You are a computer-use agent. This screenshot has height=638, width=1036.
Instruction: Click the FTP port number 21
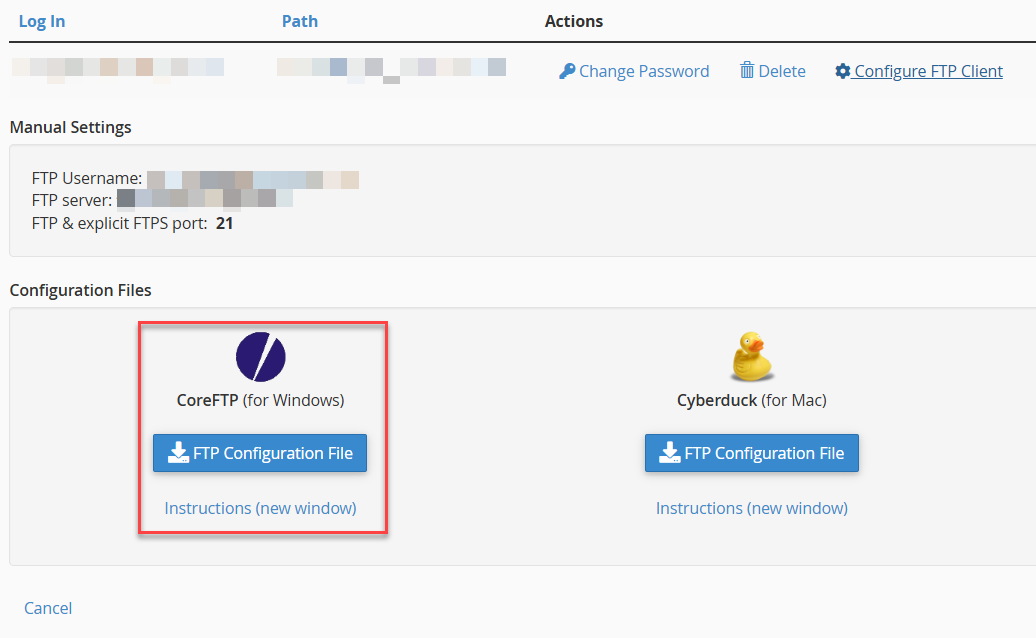click(225, 223)
